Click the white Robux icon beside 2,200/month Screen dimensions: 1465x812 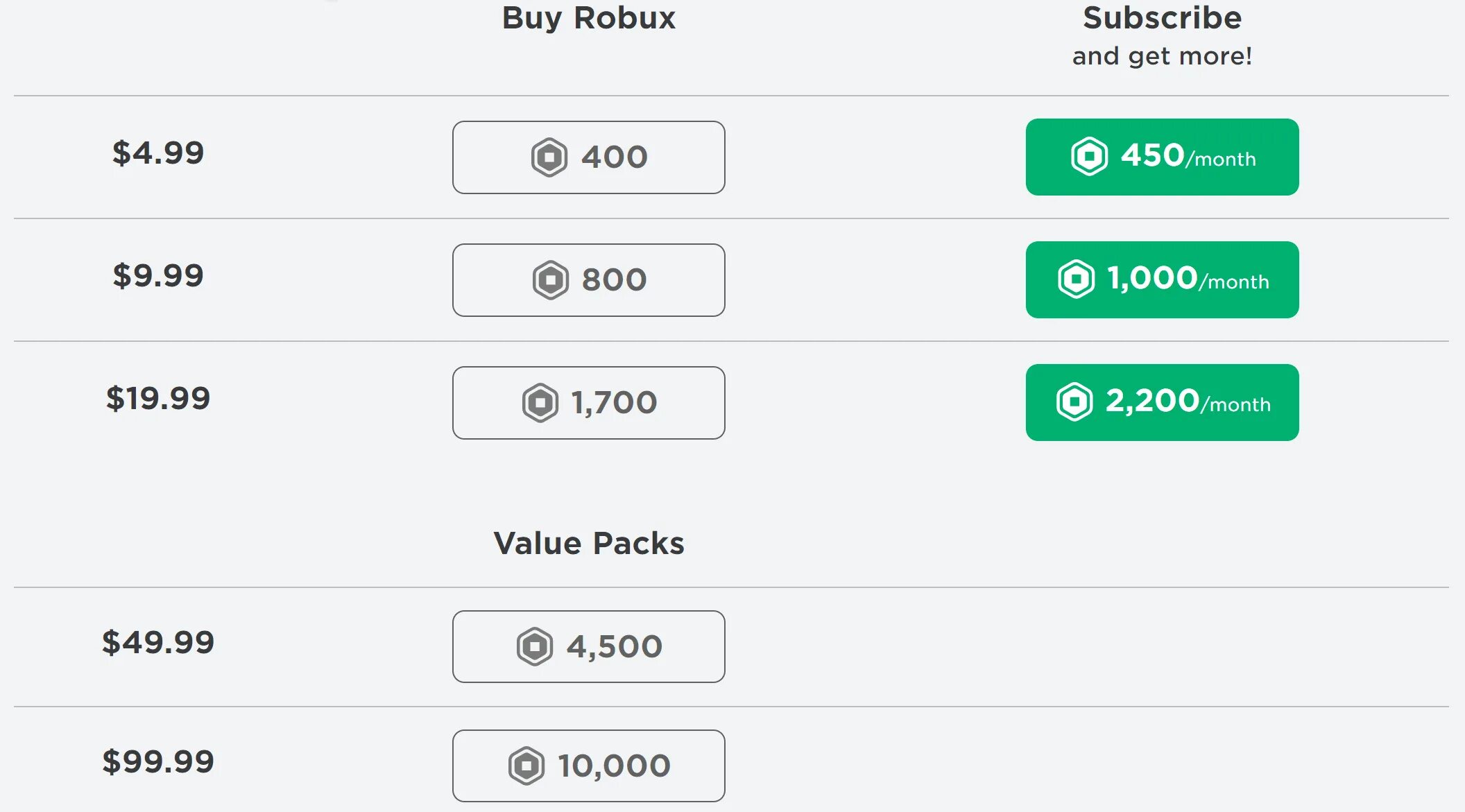[x=1074, y=401]
